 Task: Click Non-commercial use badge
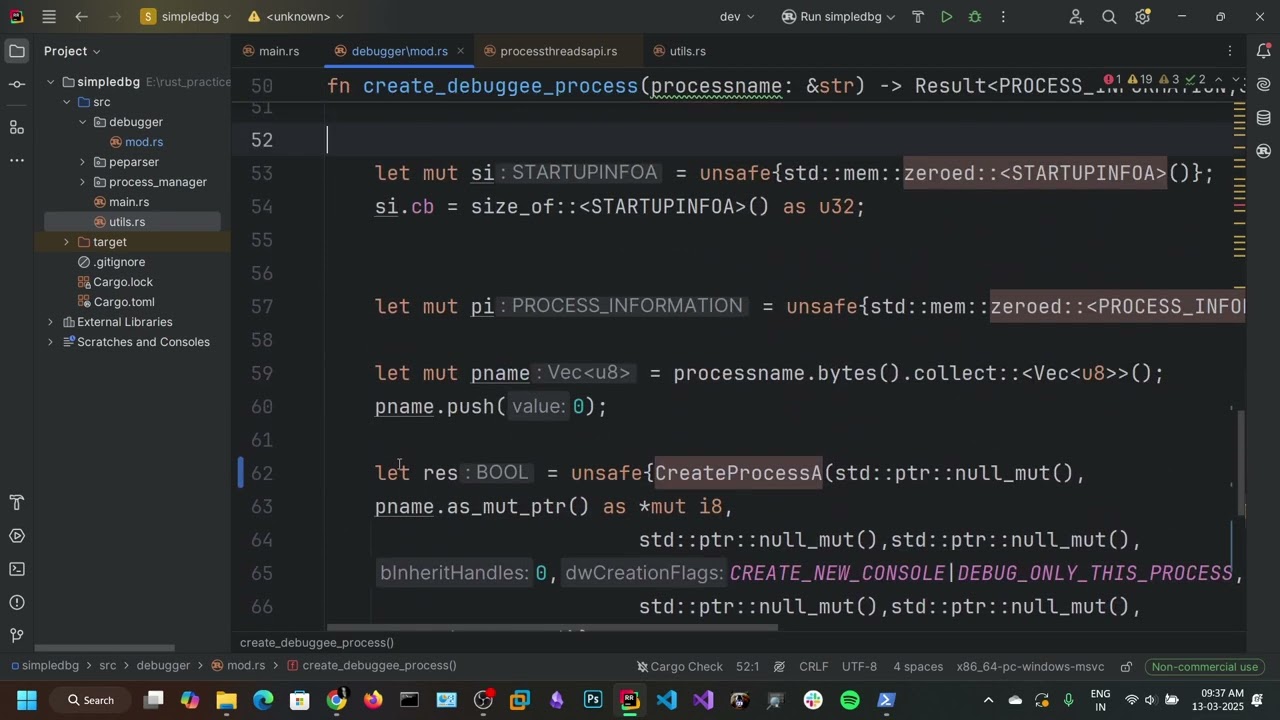pyautogui.click(x=1204, y=667)
